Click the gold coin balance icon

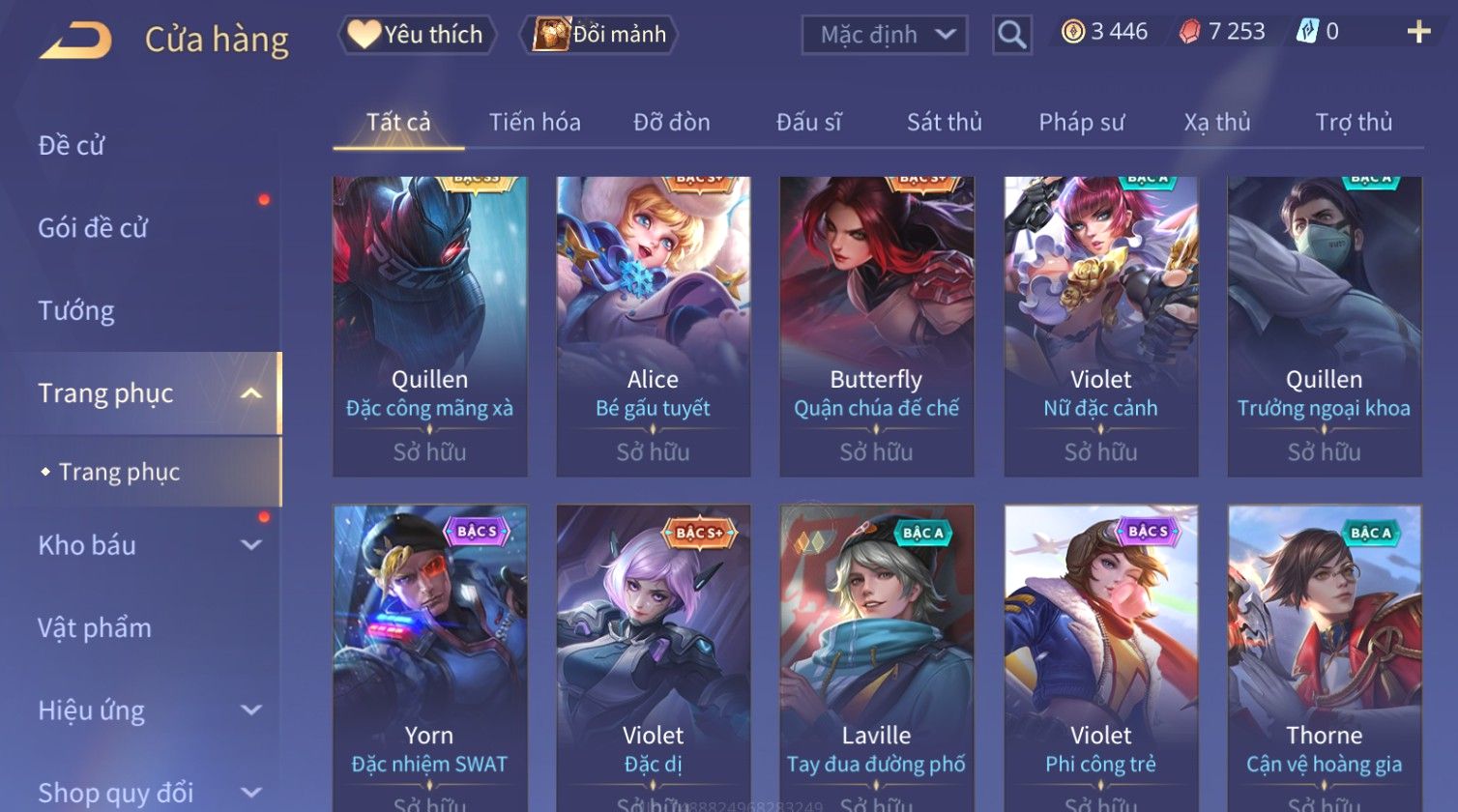(1072, 32)
